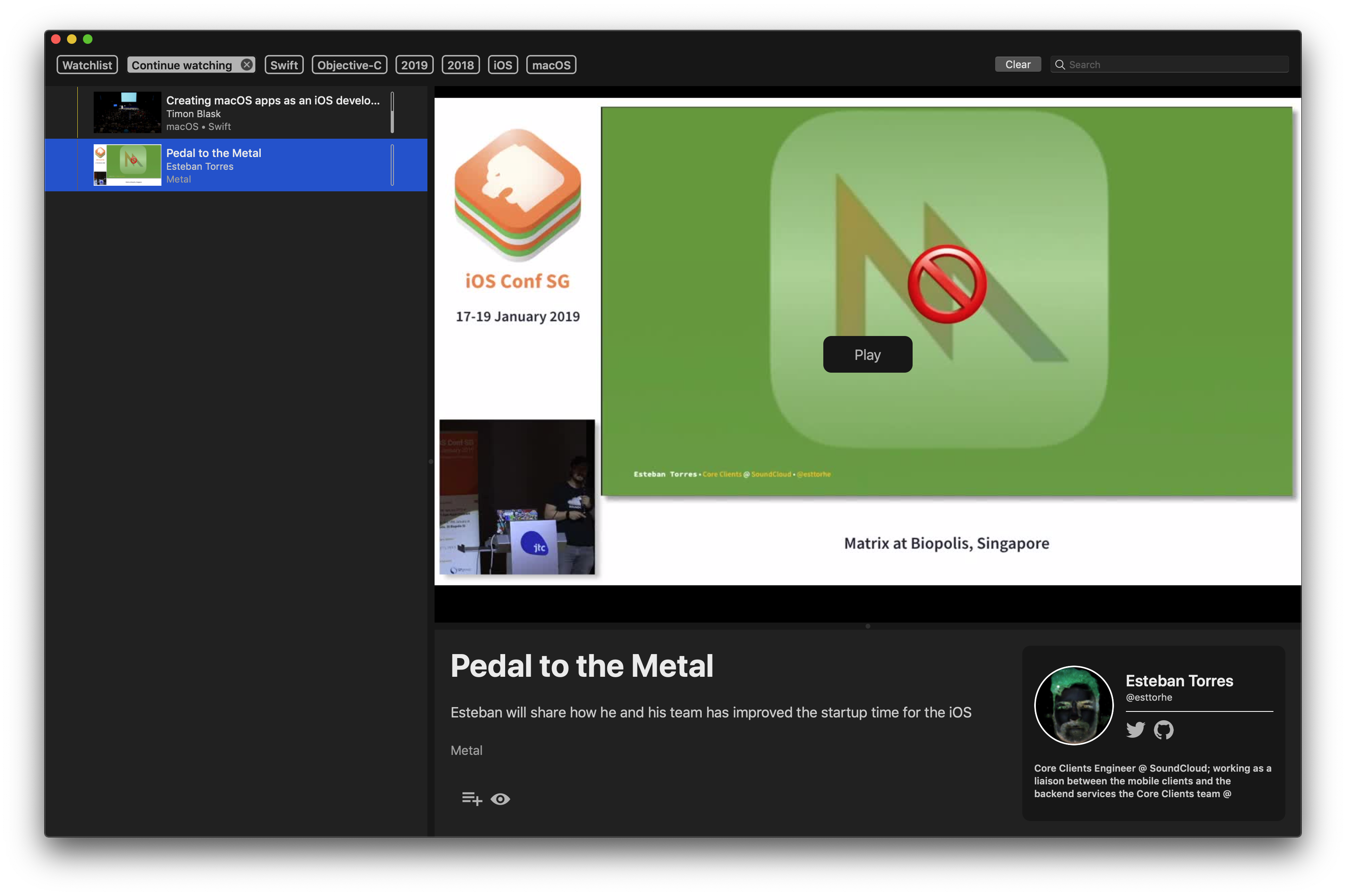
Task: Toggle the Objective-C filter
Action: click(349, 65)
